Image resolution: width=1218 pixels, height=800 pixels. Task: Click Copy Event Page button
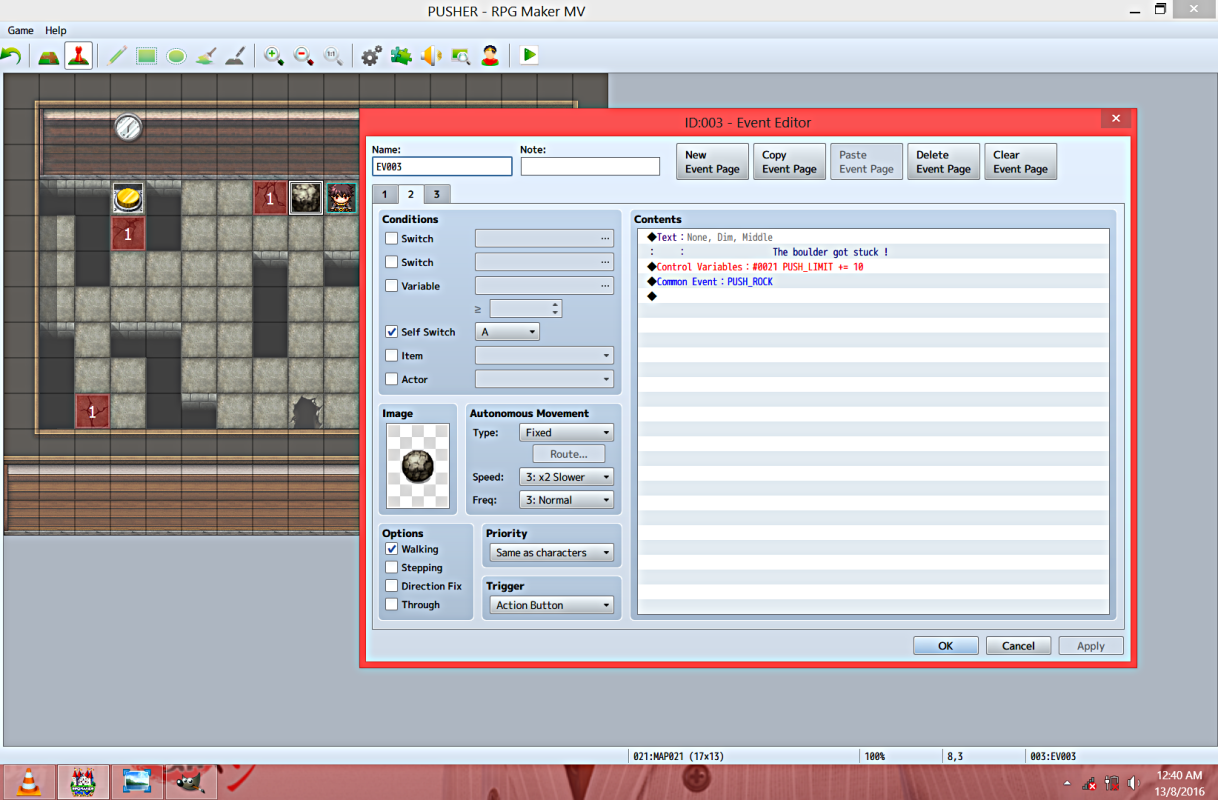(x=790, y=162)
